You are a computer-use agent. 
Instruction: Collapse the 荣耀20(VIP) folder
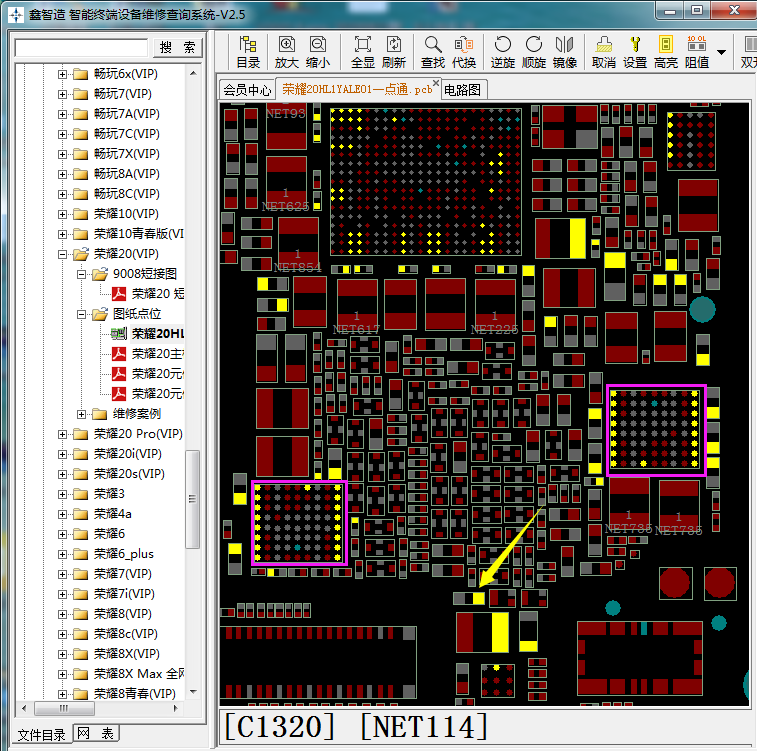62,254
